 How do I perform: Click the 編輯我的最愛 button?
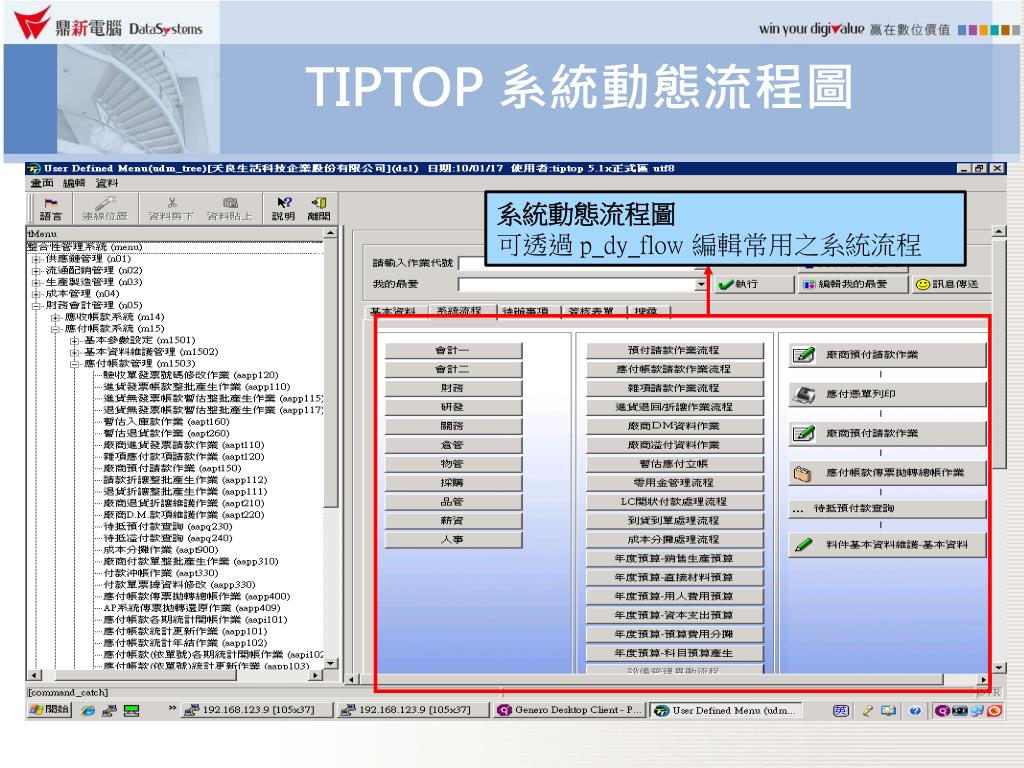tap(852, 284)
